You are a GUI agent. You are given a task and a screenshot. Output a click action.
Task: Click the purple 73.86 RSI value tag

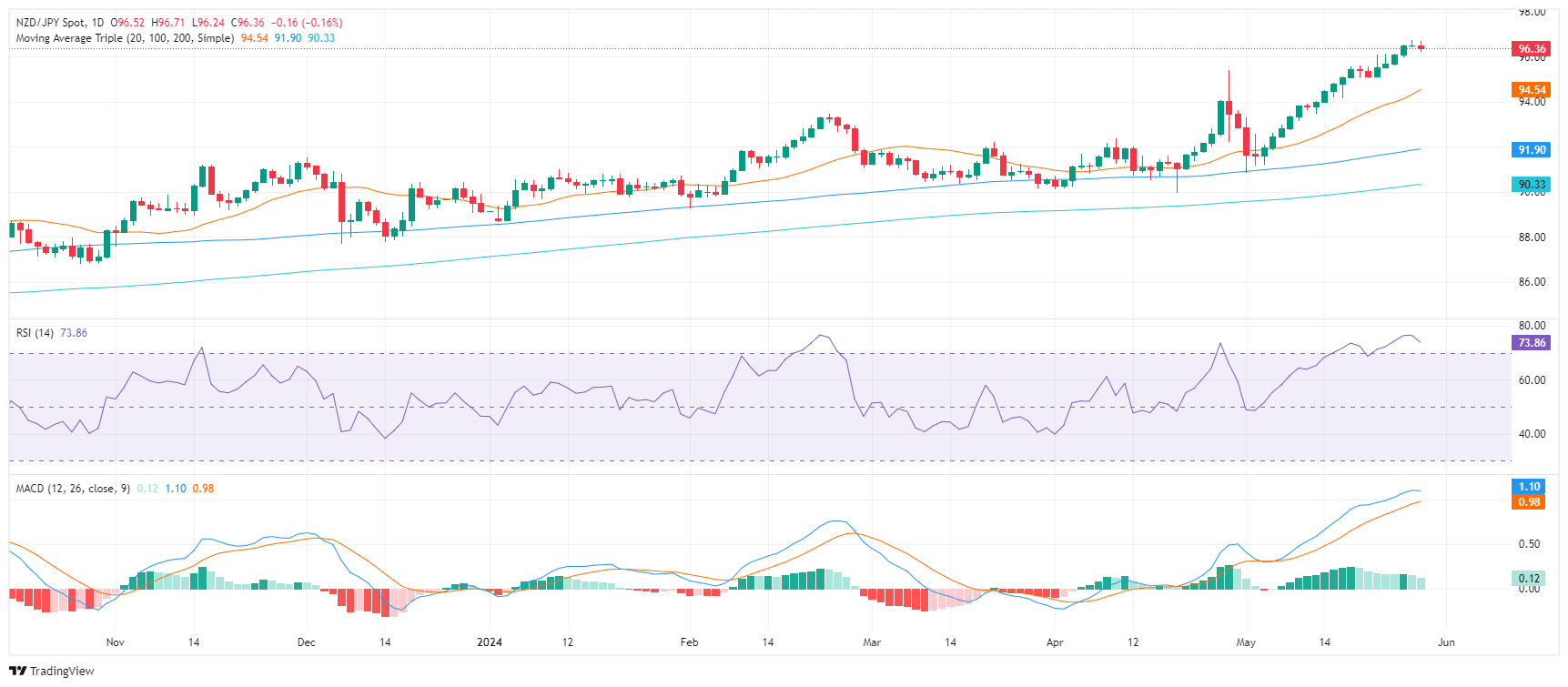[1532, 343]
